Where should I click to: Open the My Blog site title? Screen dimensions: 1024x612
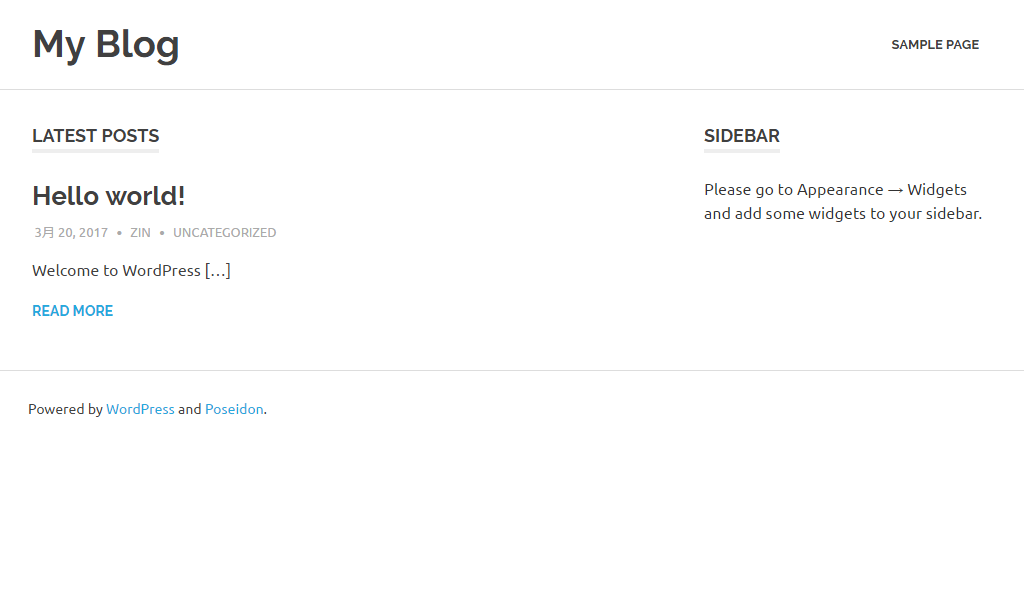106,44
